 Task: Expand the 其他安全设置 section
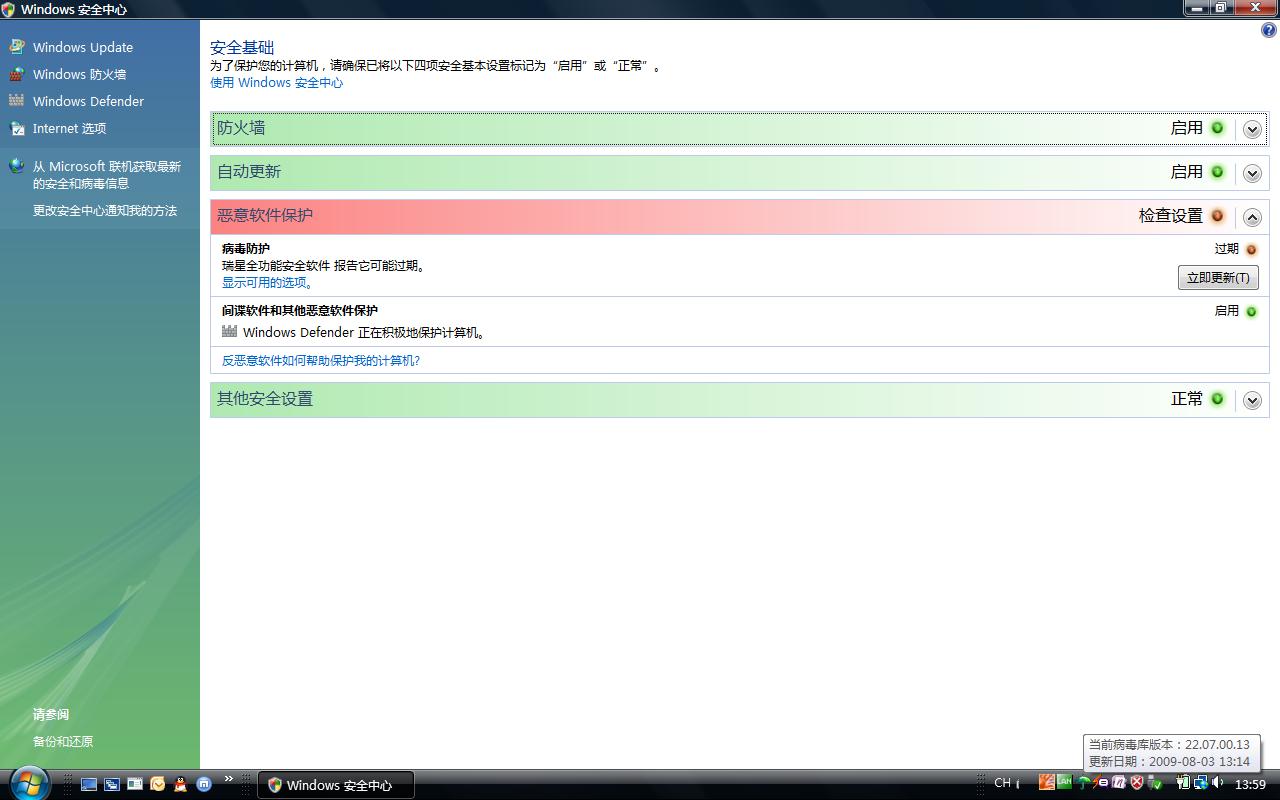coord(1252,400)
